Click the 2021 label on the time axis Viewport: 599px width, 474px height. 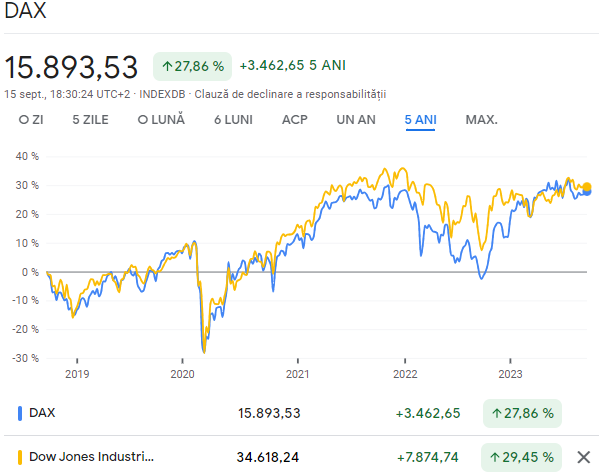(x=298, y=374)
